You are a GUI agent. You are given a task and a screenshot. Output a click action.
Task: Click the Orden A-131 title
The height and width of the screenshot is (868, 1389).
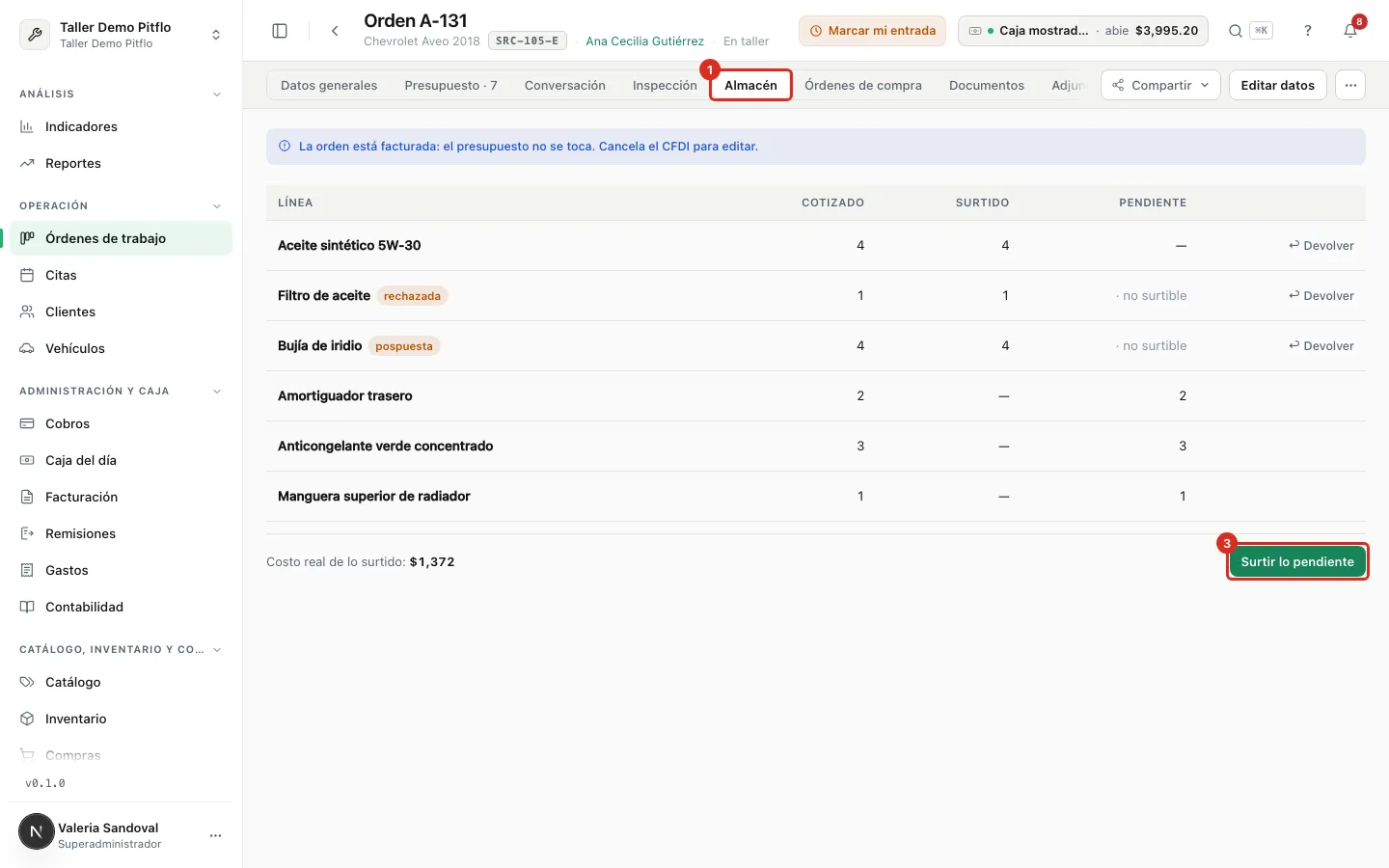pyautogui.click(x=416, y=20)
